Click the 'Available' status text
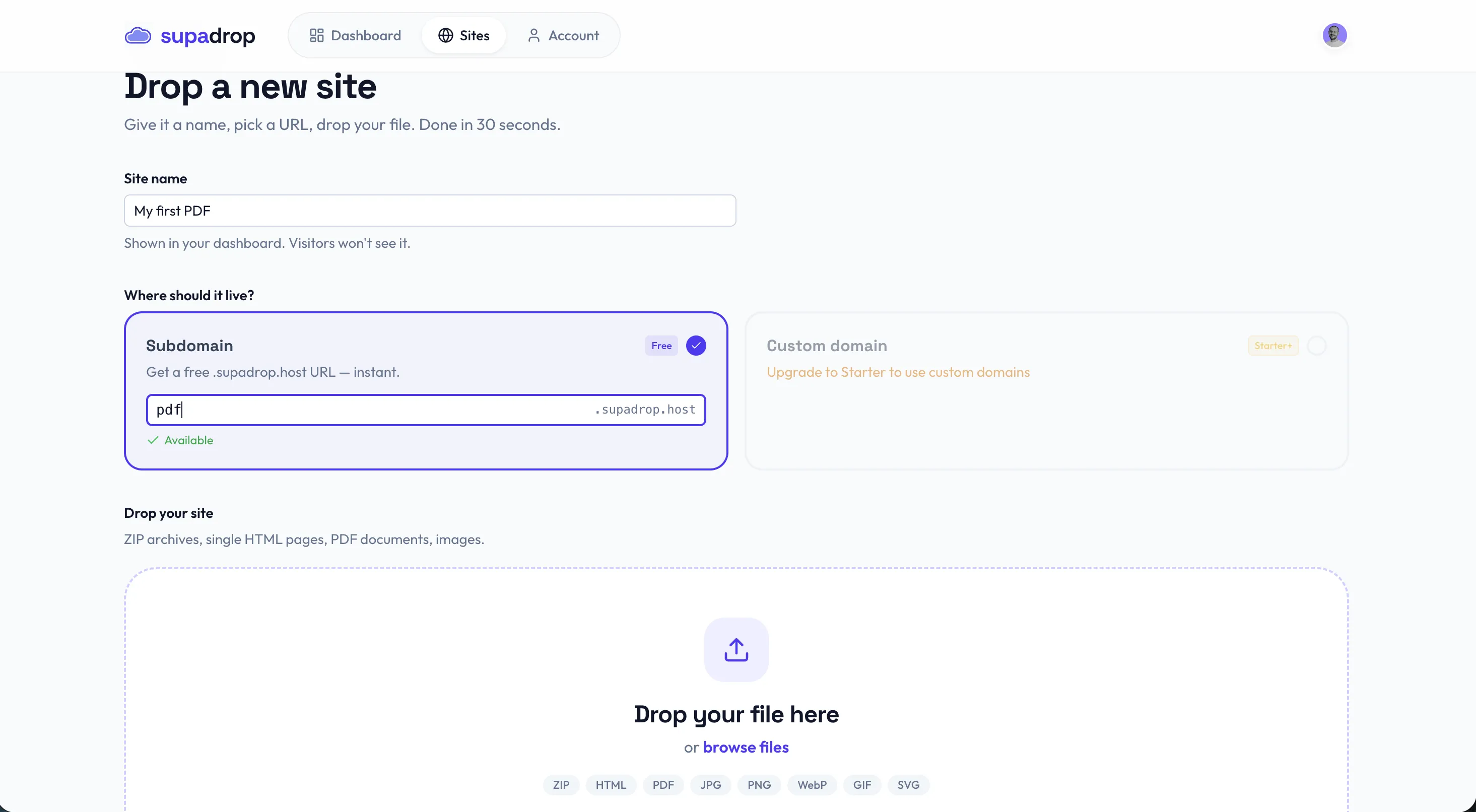This screenshot has width=1476, height=812. (188, 440)
